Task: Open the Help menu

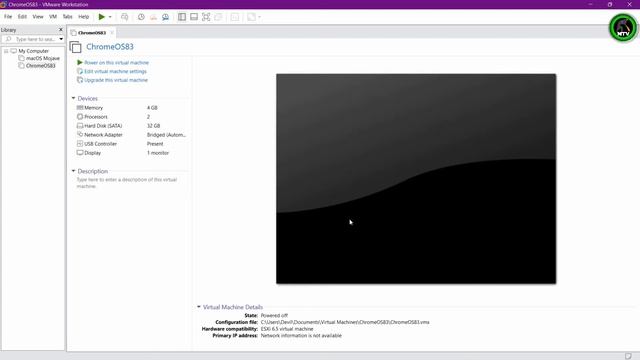Action: click(x=84, y=17)
